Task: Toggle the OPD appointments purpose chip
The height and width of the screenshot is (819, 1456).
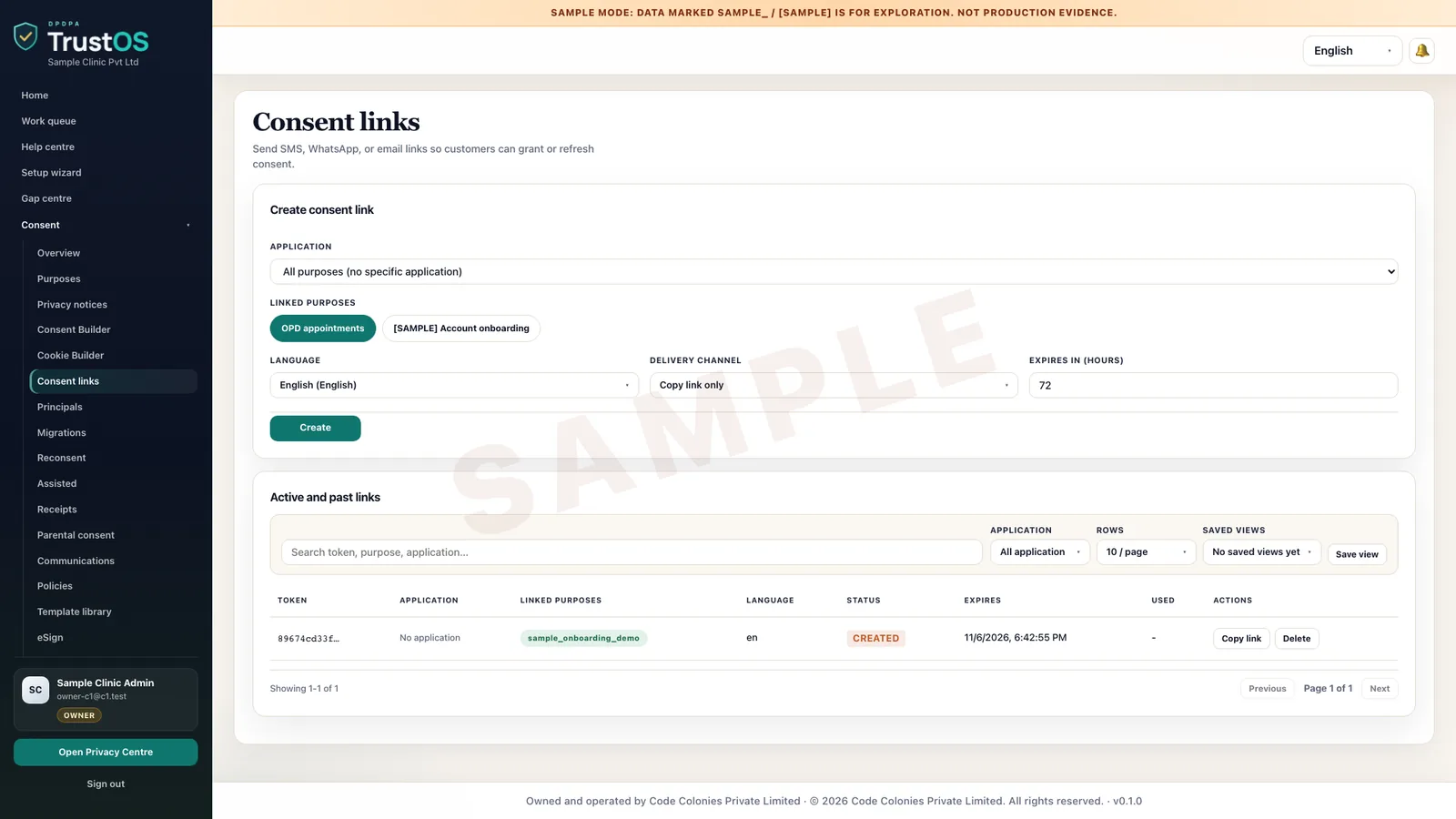Action: (323, 329)
